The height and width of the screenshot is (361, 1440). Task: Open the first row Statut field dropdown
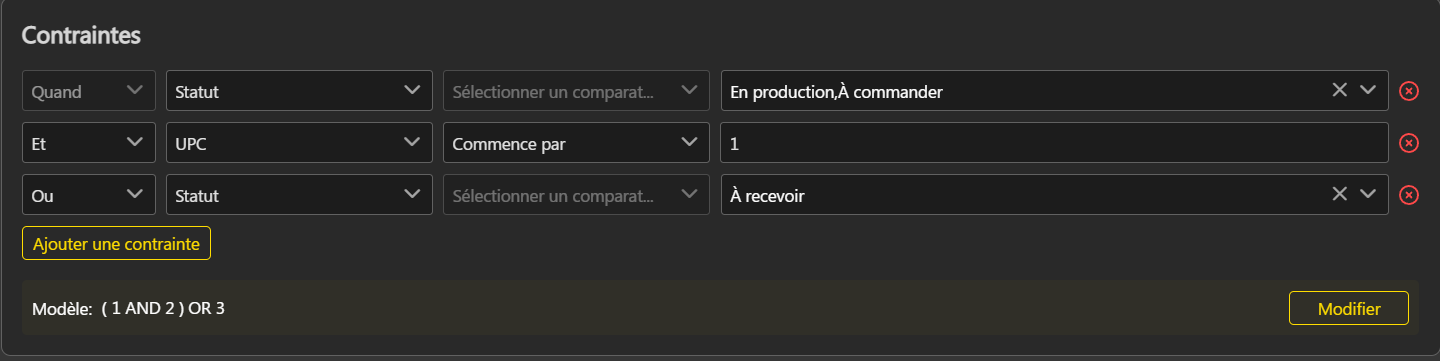point(299,91)
